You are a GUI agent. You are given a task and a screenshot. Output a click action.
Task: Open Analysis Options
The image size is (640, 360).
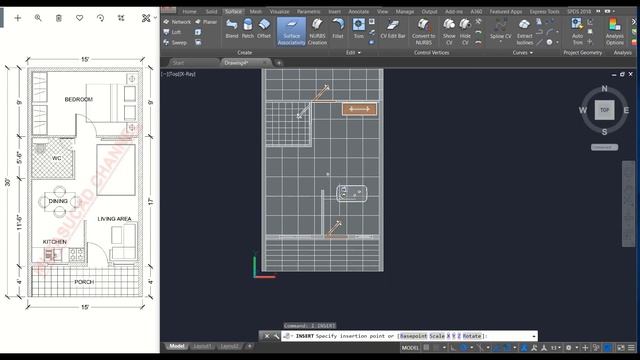(x=614, y=31)
